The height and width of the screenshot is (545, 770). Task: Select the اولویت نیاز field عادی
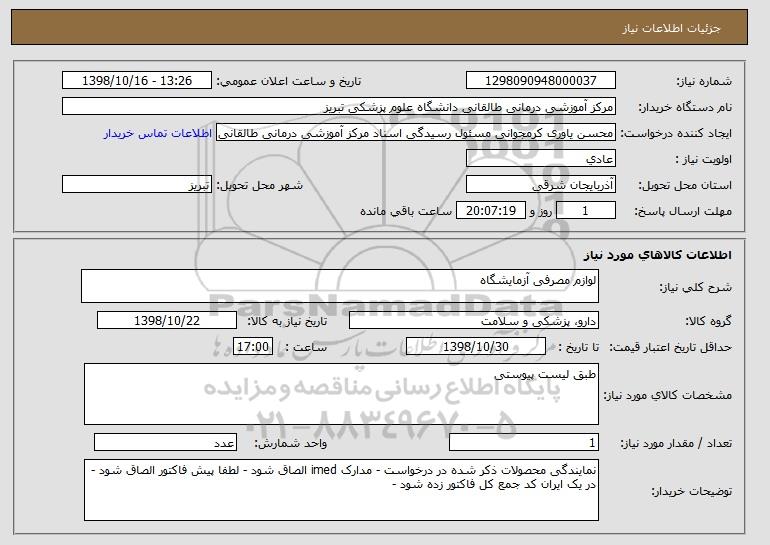click(x=541, y=159)
